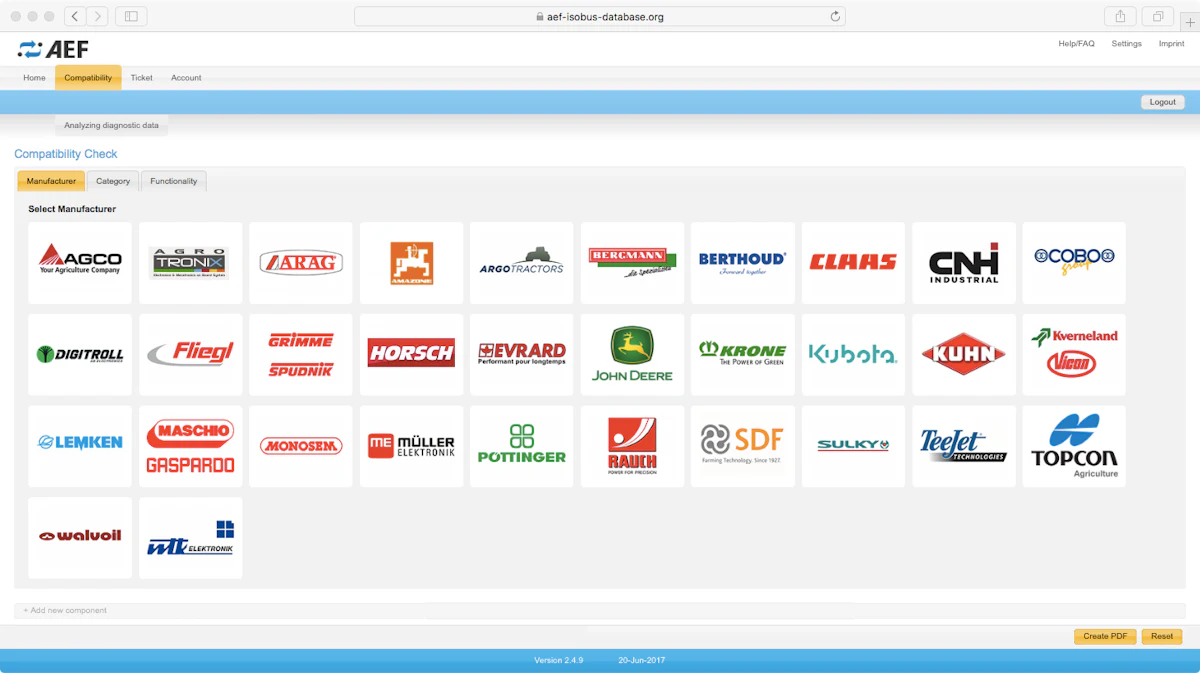Reload the page in Safari
Image resolution: width=1200 pixels, height=673 pixels.
[835, 16]
